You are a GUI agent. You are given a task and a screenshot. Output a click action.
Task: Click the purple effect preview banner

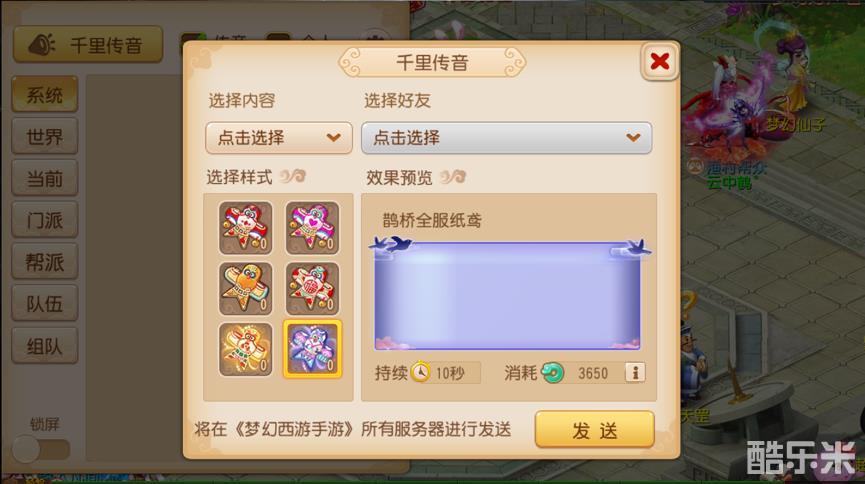[508, 295]
